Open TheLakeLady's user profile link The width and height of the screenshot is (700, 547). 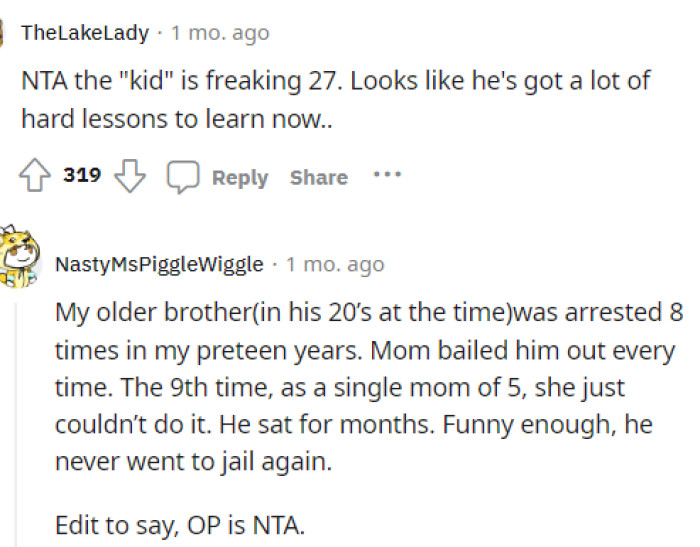(84, 33)
